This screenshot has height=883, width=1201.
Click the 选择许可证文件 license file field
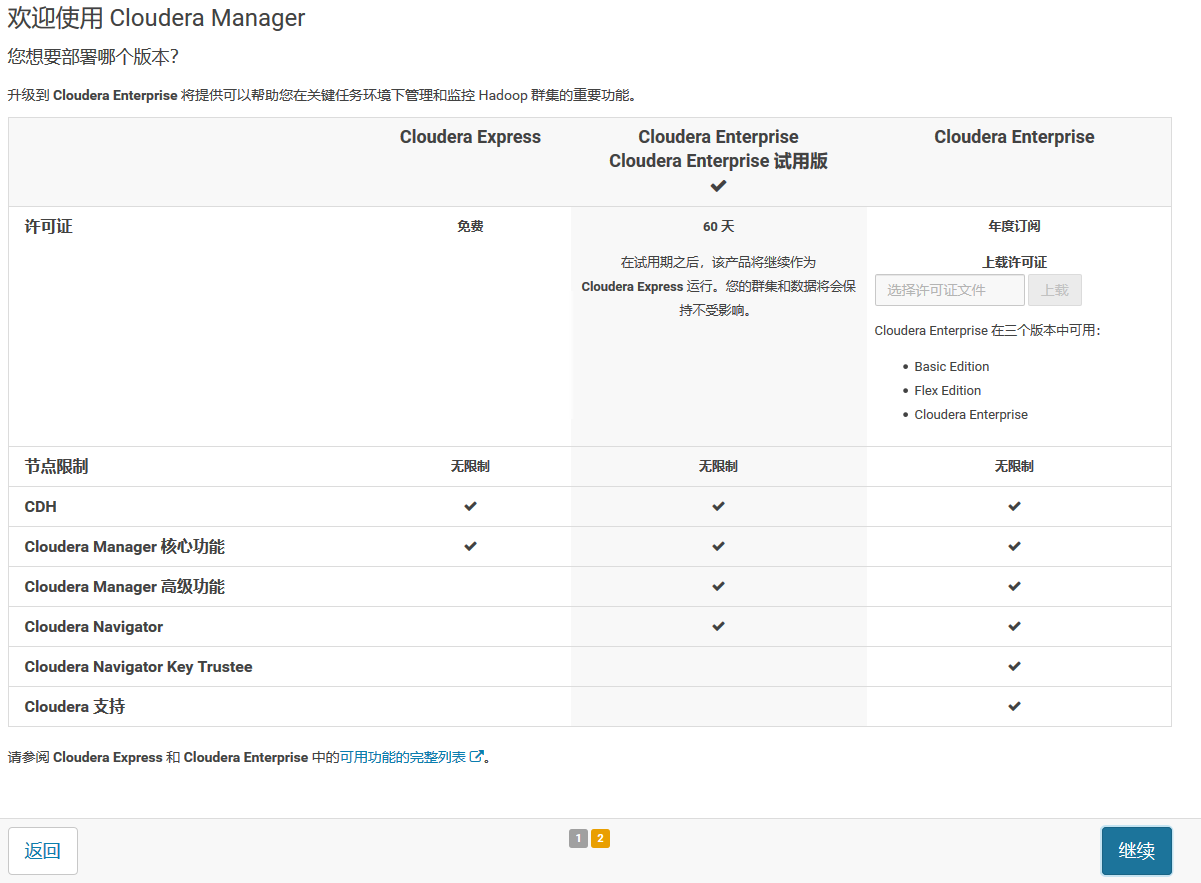[950, 290]
